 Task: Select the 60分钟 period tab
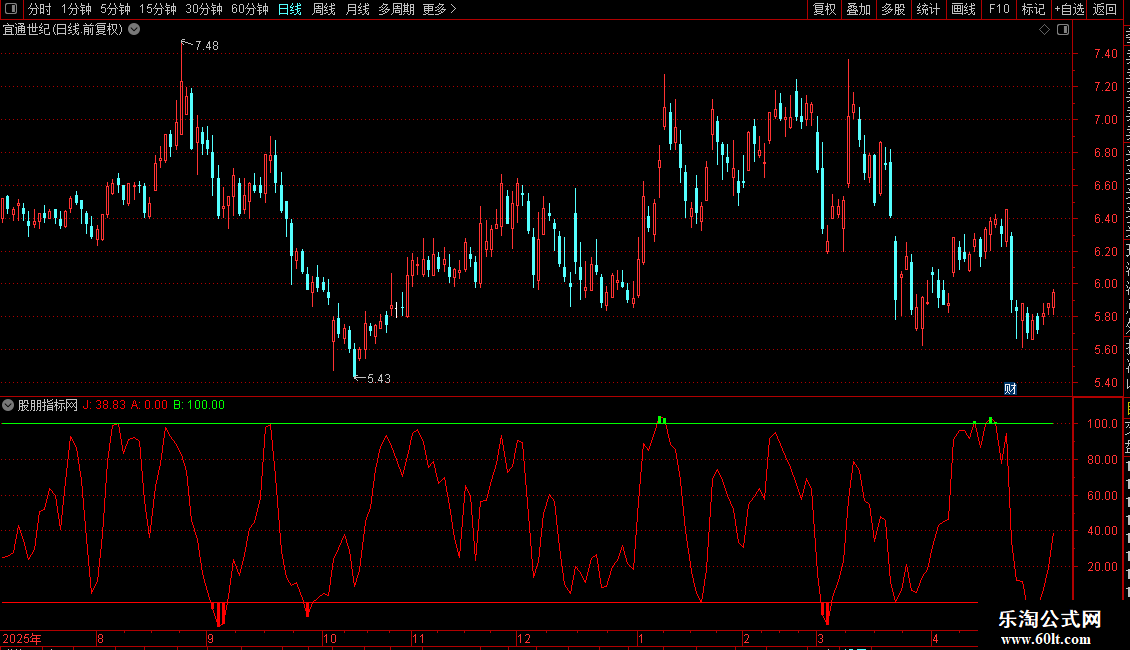pos(250,9)
